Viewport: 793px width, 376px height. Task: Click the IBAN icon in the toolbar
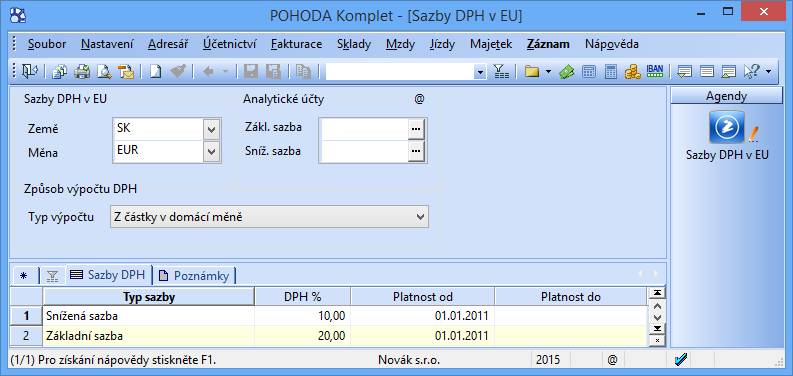click(655, 72)
